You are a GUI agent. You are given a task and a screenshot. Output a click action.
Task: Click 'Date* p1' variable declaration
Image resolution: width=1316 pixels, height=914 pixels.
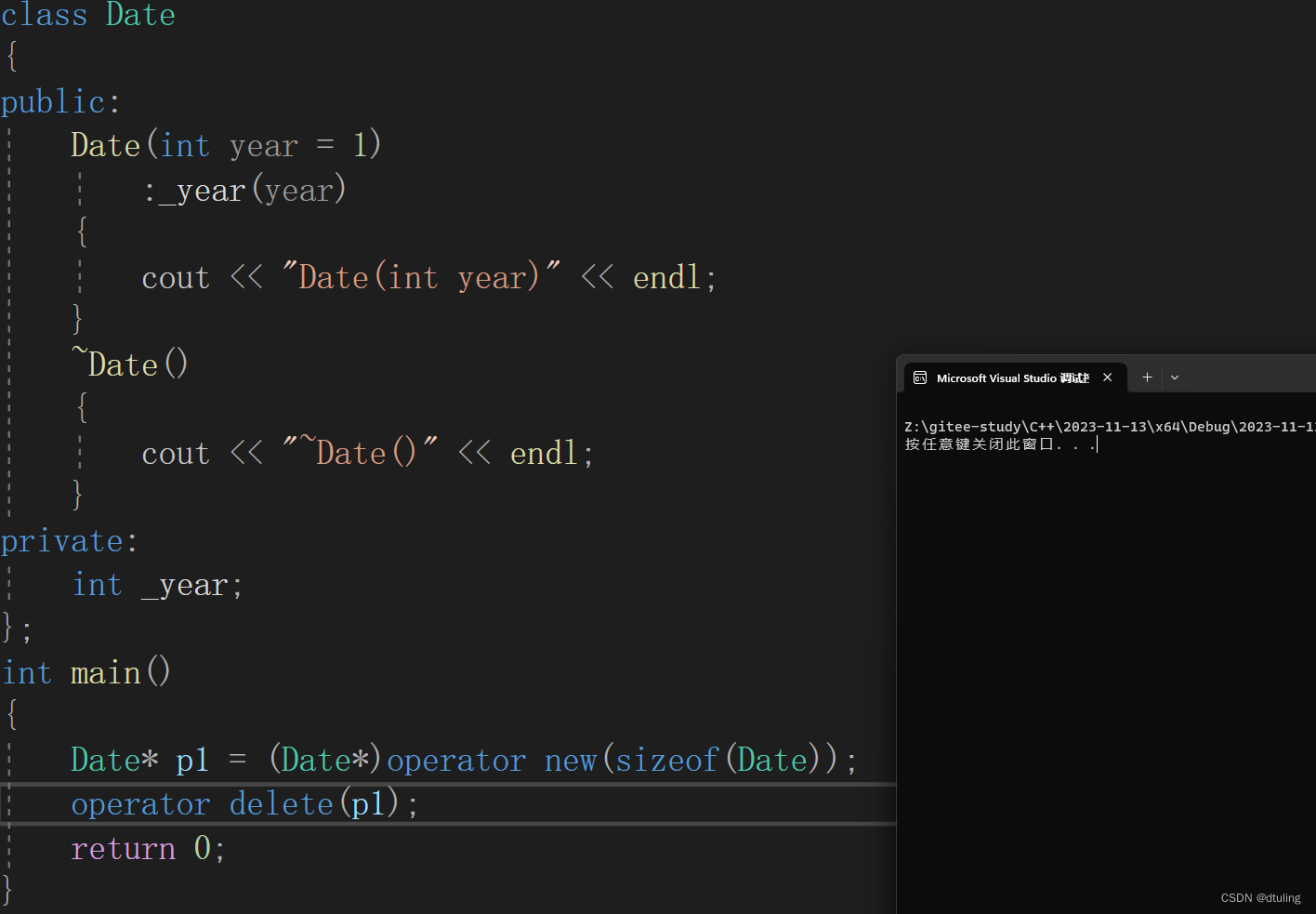coord(140,760)
